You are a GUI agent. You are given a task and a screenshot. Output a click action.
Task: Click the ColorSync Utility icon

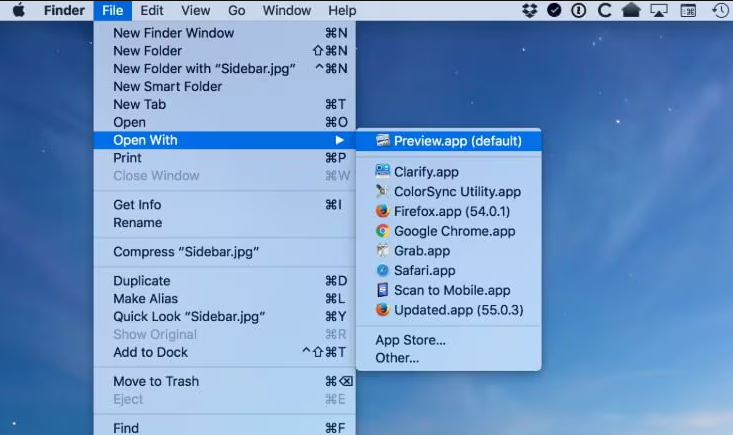pos(382,191)
